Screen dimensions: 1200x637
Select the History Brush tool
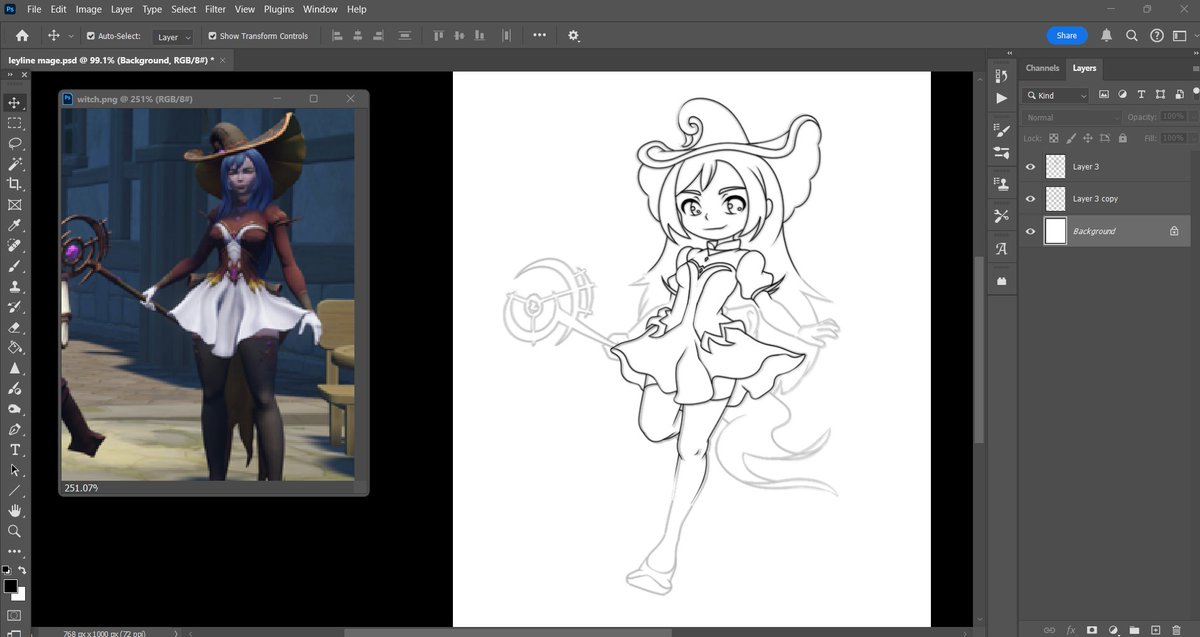click(14, 307)
